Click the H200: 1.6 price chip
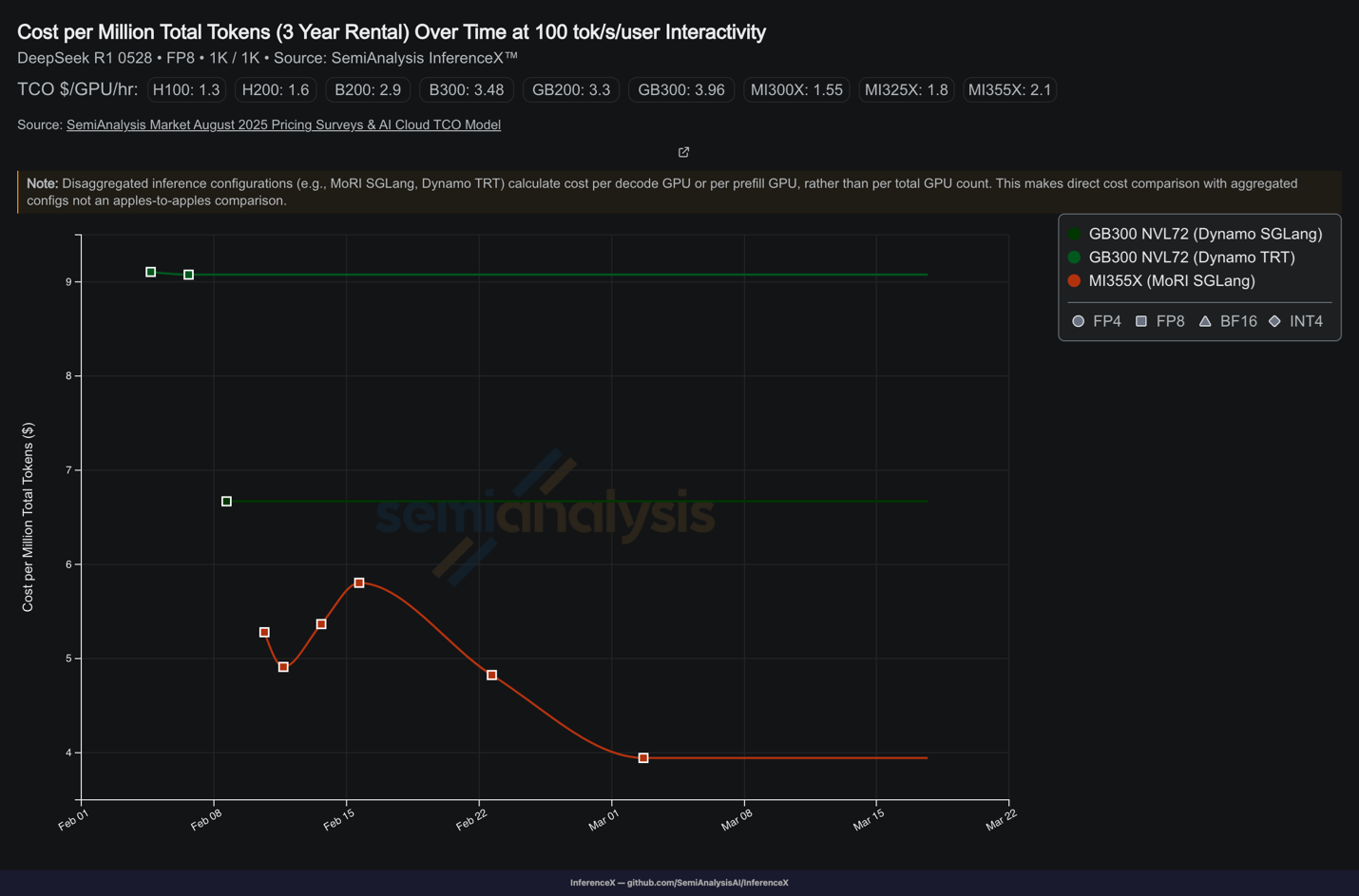The width and height of the screenshot is (1359, 896). (276, 89)
